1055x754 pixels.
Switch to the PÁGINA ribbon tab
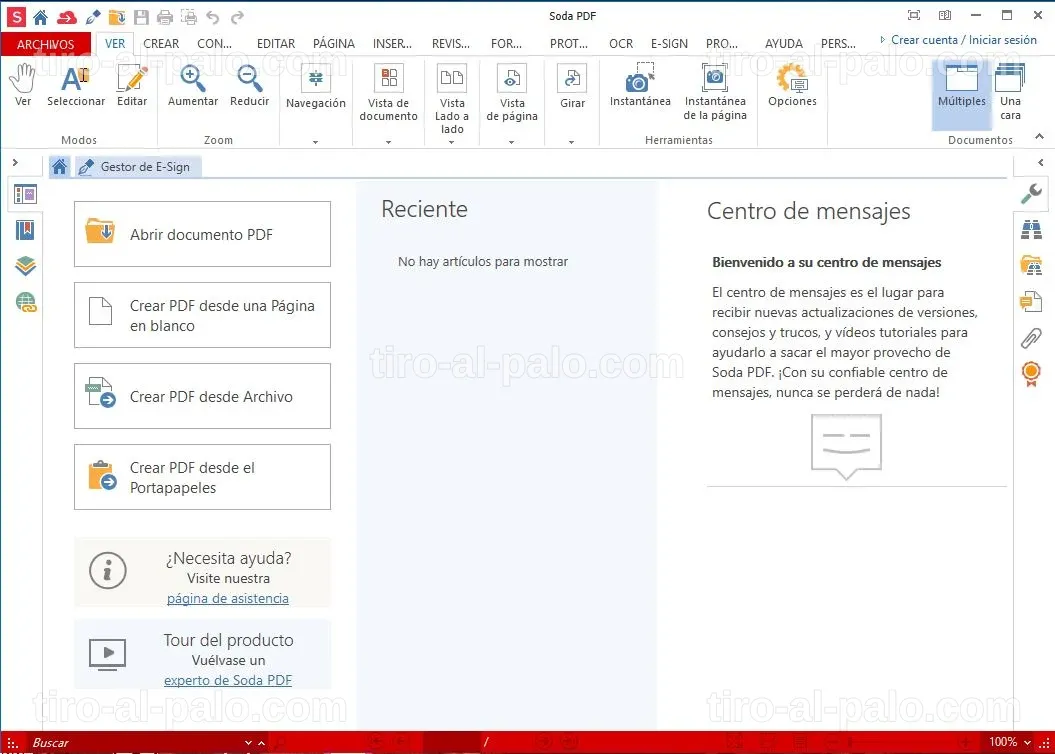pos(334,44)
